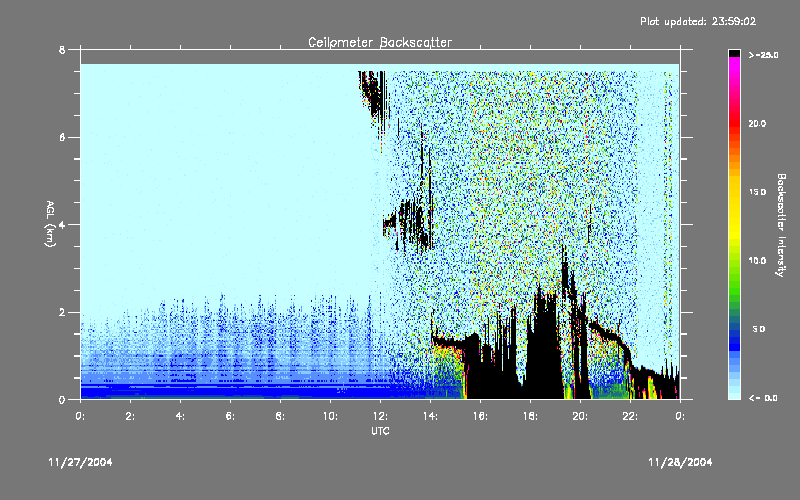Click the dark cloud patch near 7 km

point(375,97)
